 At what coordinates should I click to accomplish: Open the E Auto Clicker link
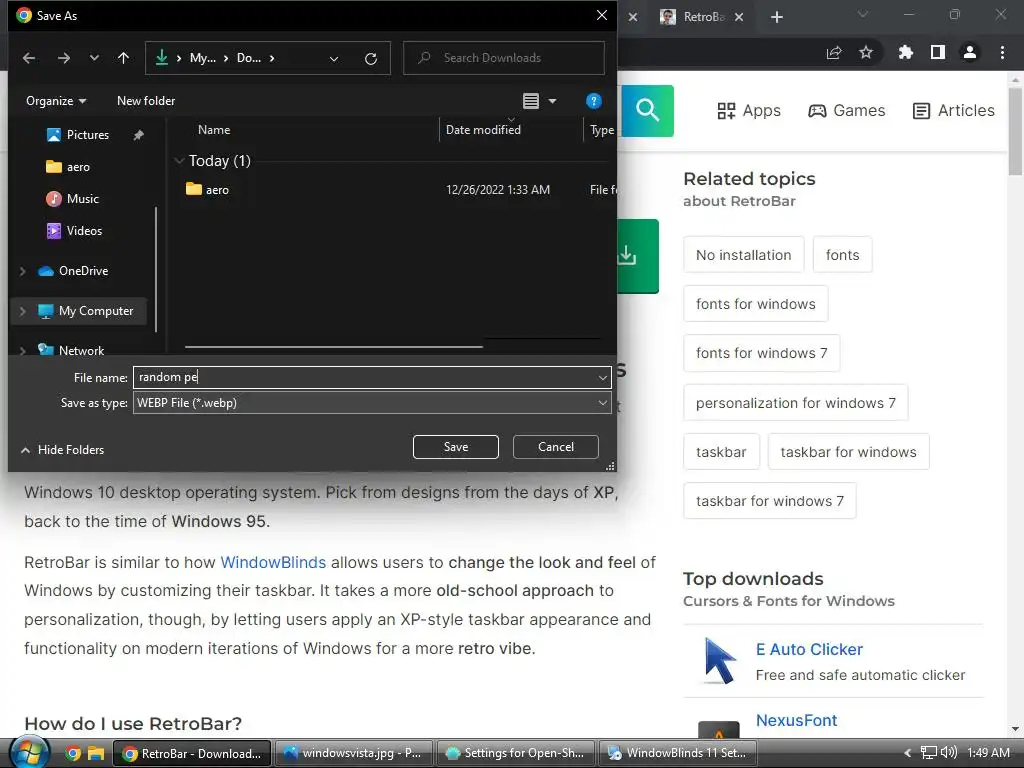(x=809, y=649)
